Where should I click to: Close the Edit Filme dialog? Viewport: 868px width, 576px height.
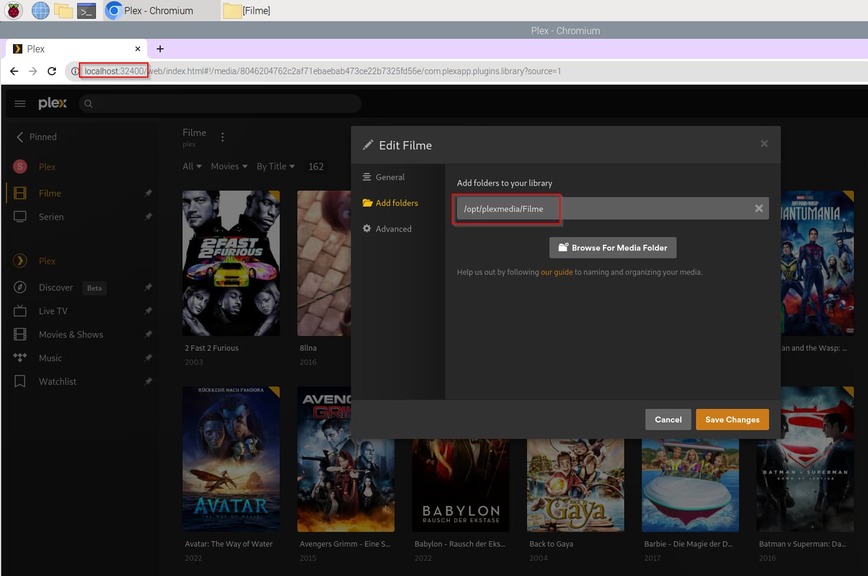click(764, 144)
